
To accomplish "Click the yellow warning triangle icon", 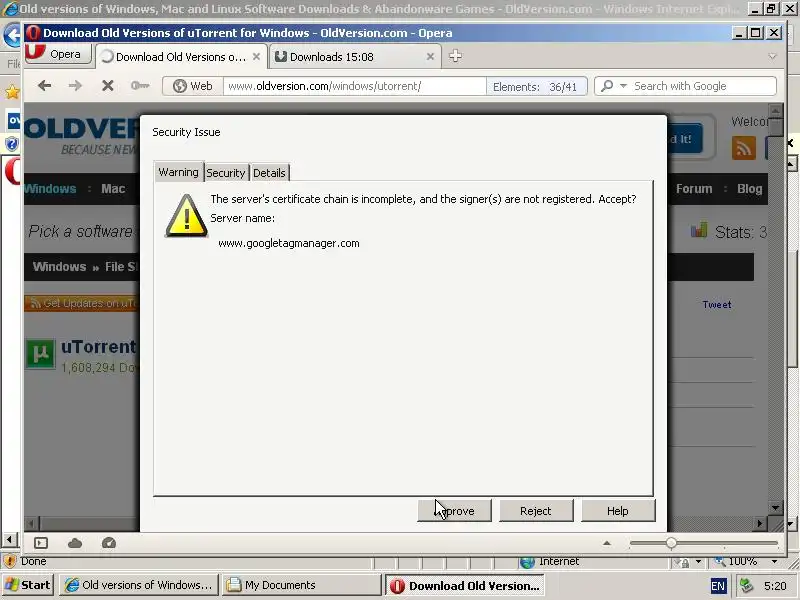I will pyautogui.click(x=187, y=216).
